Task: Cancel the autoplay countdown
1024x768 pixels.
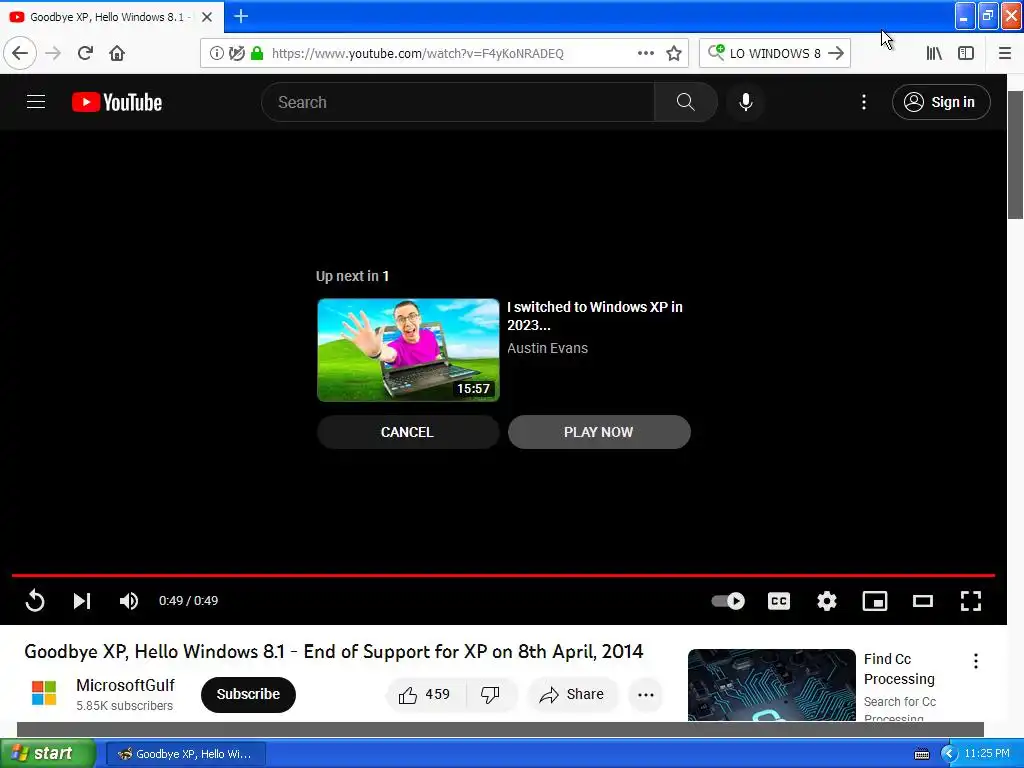Action: click(408, 432)
